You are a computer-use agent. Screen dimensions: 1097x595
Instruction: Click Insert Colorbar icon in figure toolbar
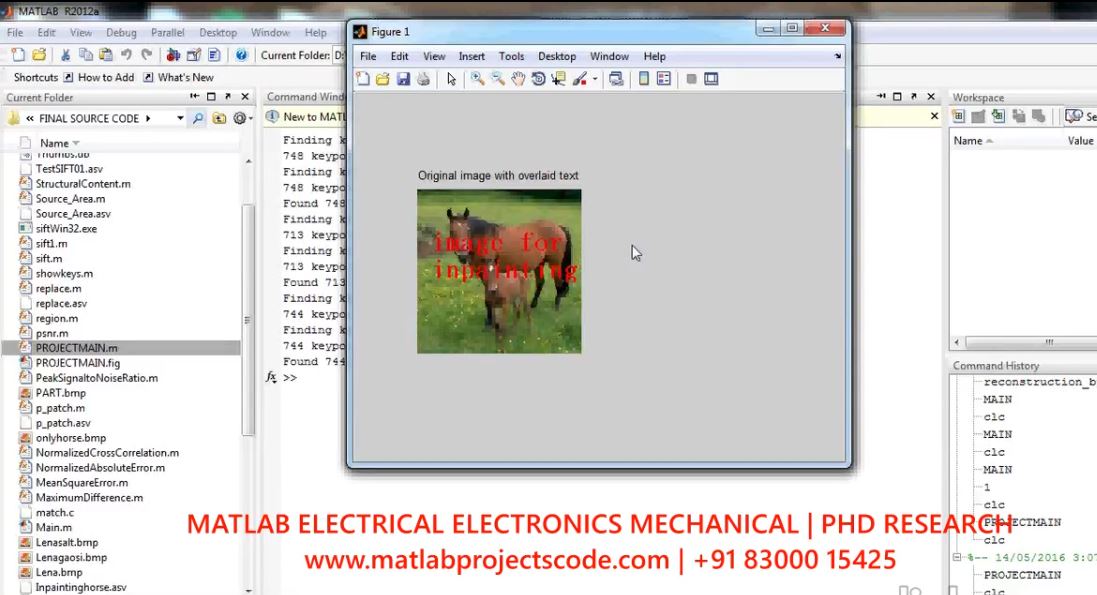644,79
